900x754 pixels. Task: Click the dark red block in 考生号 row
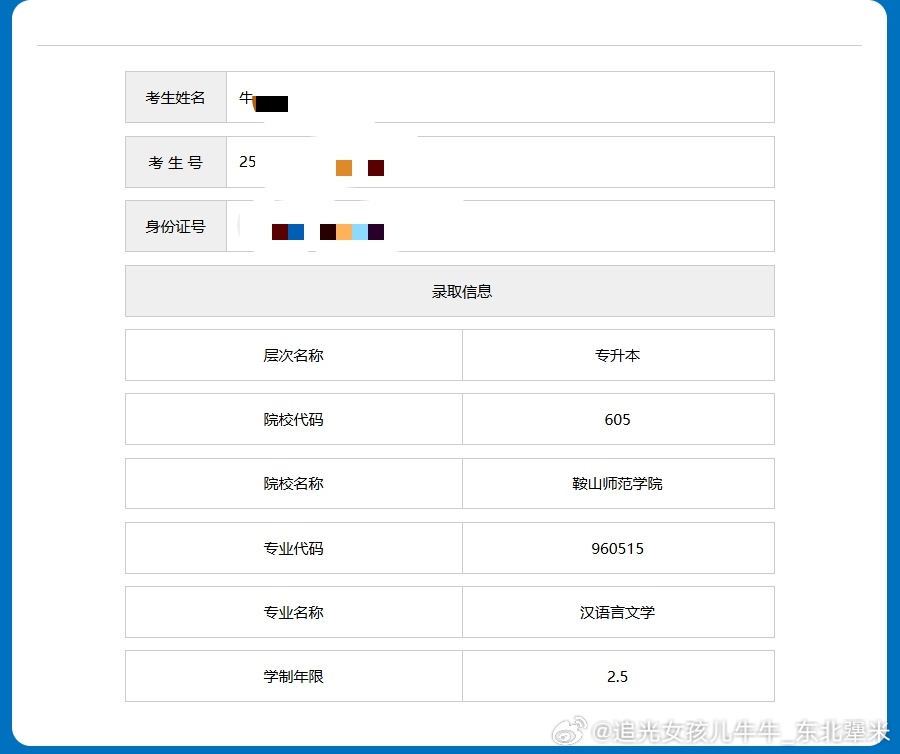[375, 168]
